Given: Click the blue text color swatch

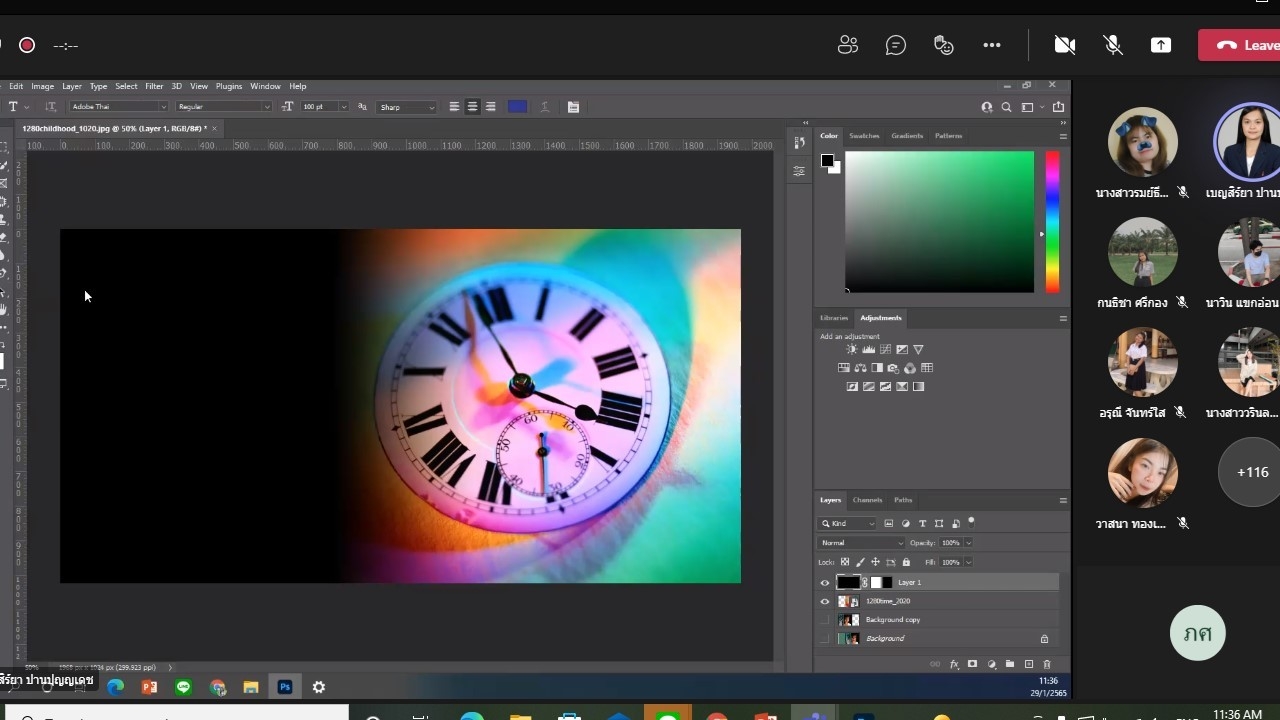Looking at the screenshot, I should [x=517, y=107].
